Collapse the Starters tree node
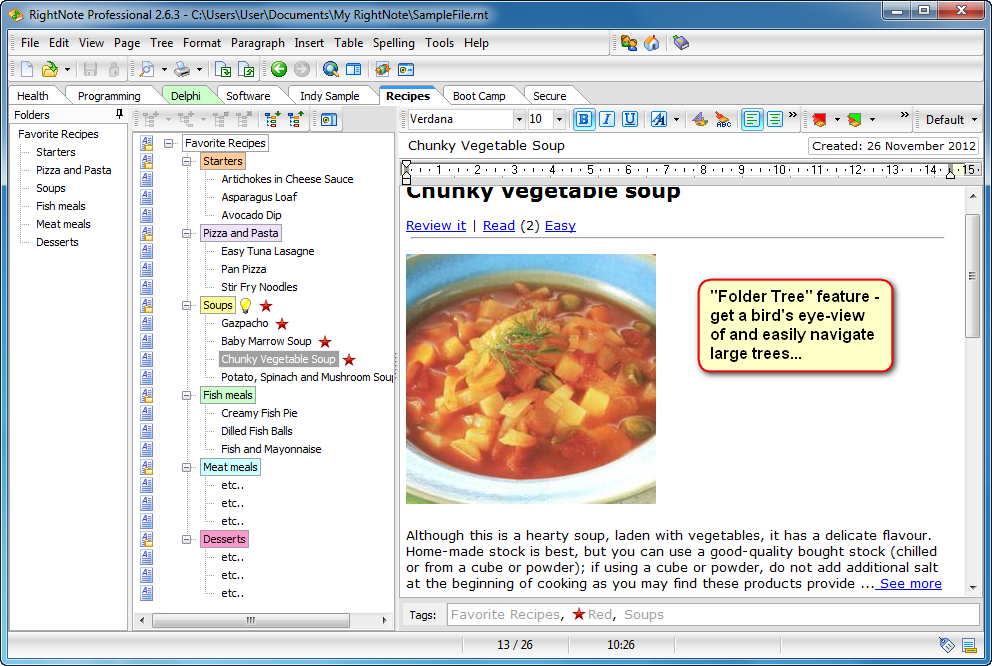The image size is (992, 666). pos(187,161)
